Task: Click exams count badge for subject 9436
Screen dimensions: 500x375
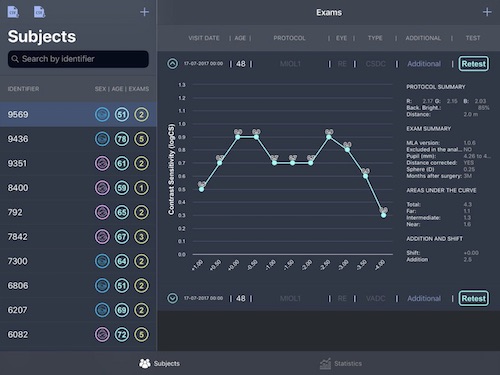Action: (141, 139)
